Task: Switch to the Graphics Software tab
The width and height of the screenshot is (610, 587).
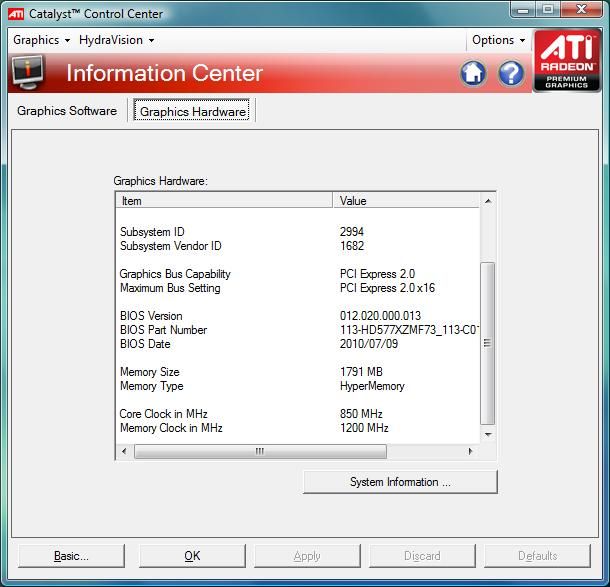Action: click(67, 111)
